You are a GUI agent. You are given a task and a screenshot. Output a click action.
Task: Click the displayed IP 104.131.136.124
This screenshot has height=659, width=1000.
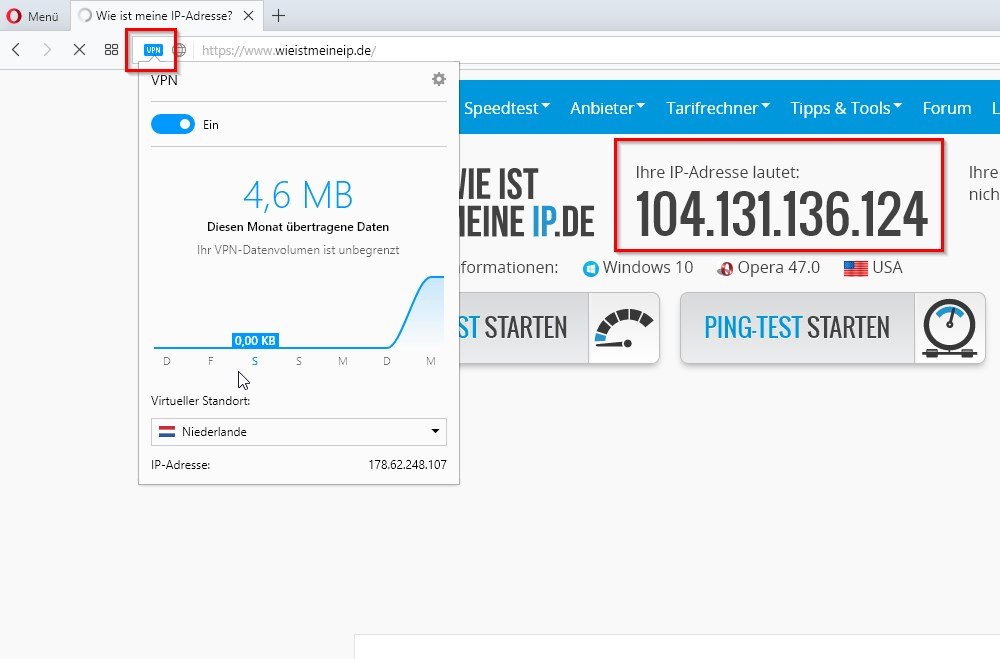tap(781, 214)
